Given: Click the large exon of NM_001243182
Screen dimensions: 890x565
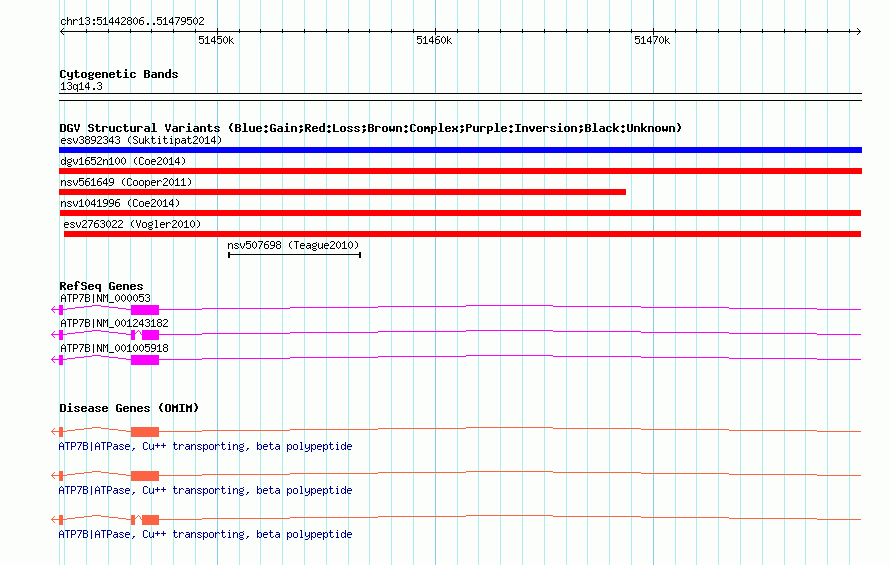Looking at the screenshot, I should click(x=150, y=334).
